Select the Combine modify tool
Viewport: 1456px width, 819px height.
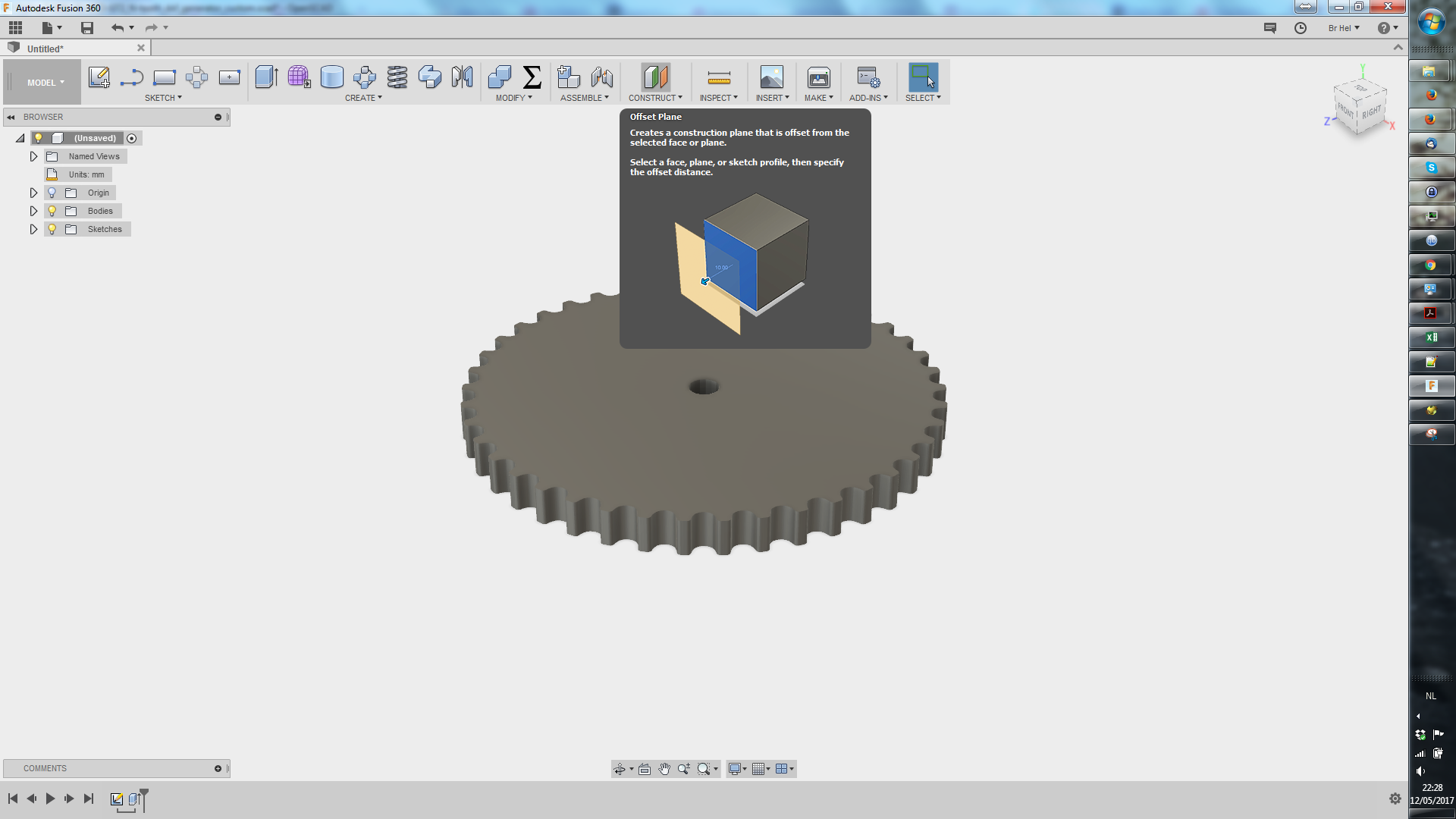pyautogui.click(x=500, y=77)
